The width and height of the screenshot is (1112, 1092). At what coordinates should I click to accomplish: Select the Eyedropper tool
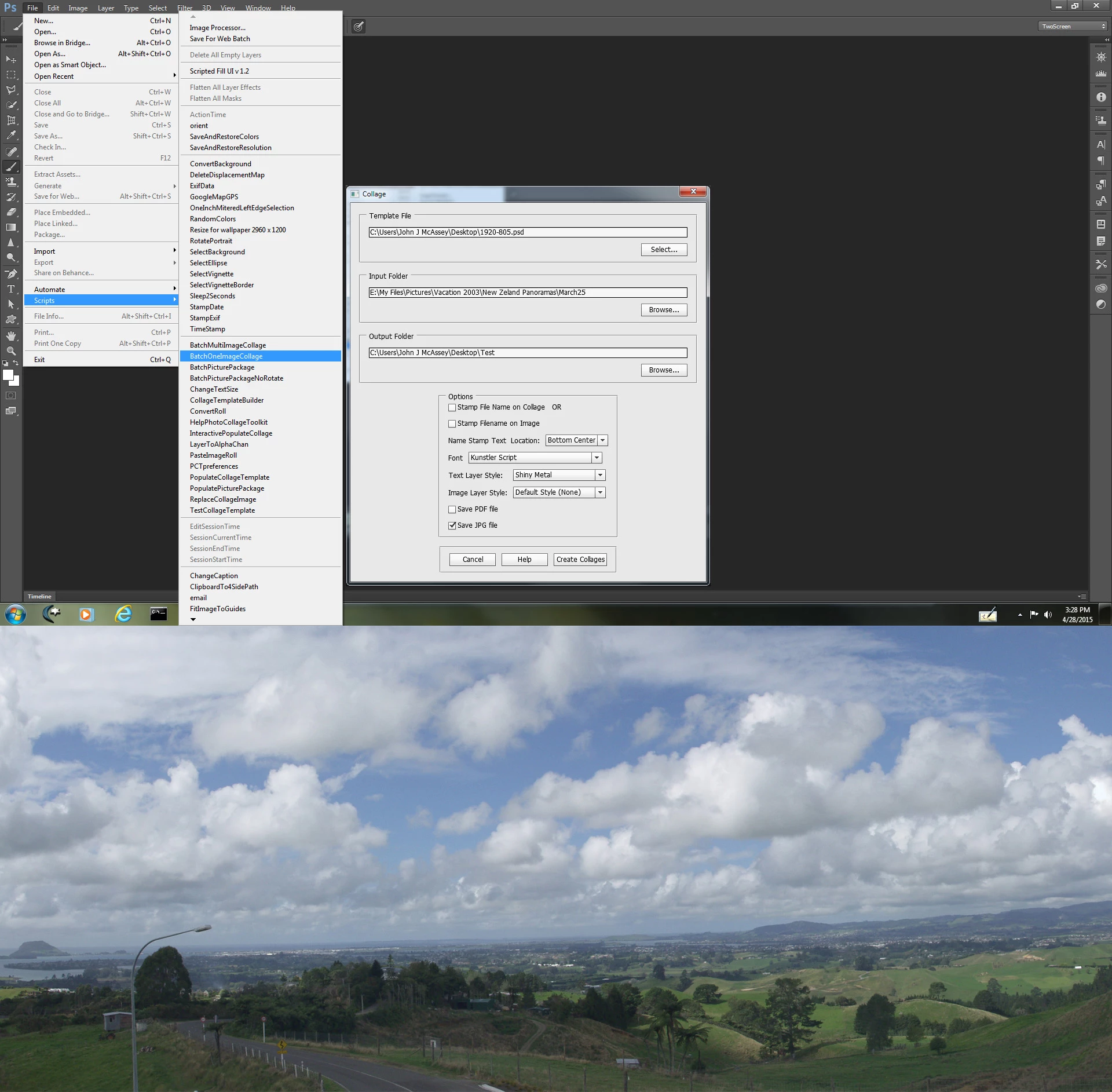point(11,136)
